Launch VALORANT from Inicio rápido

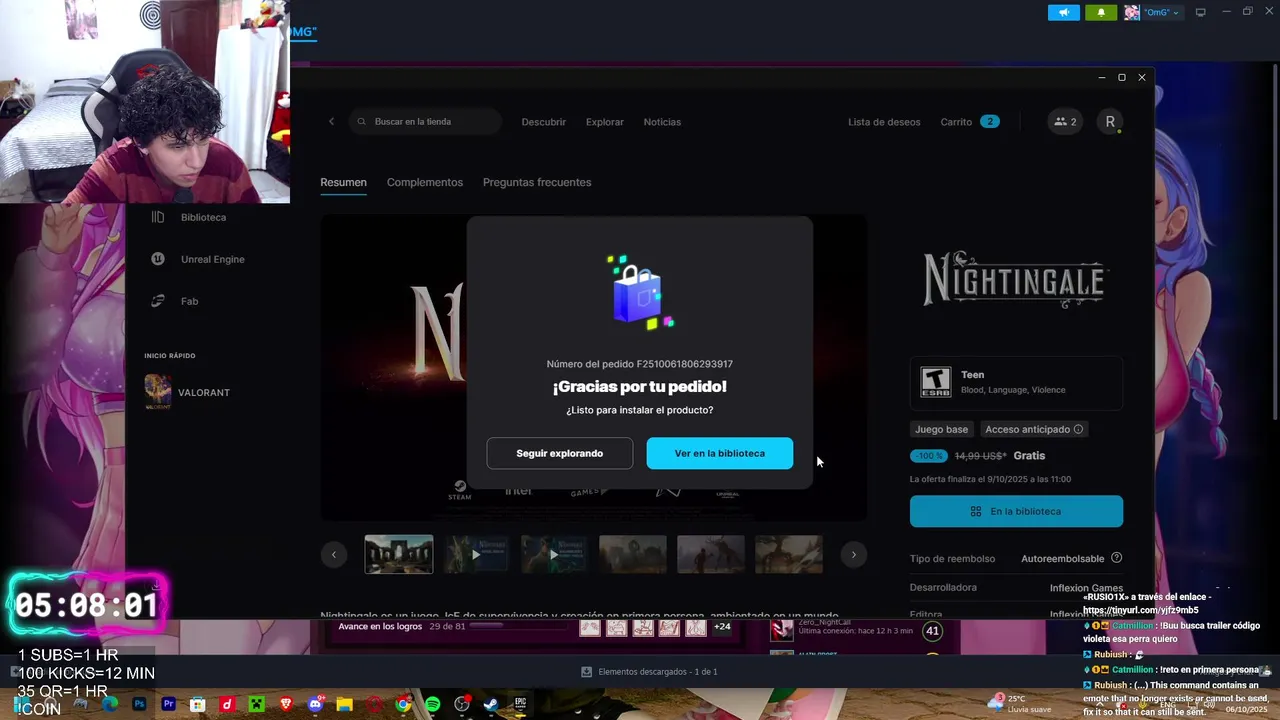188,392
